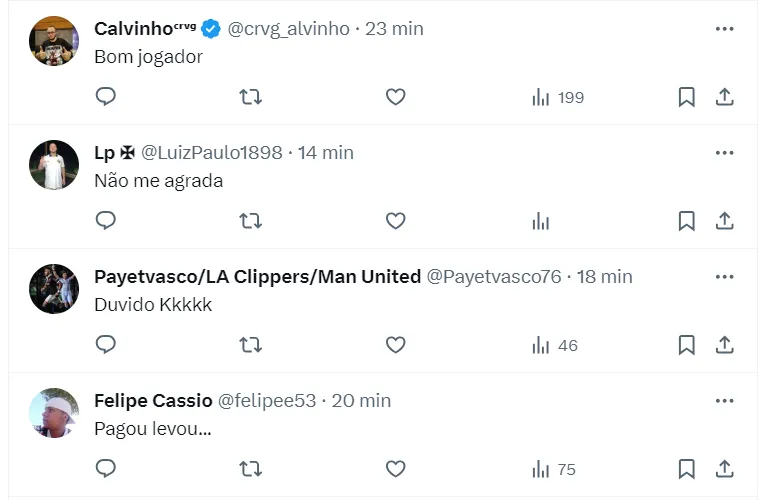Reply to Lp's "Não me agrada" tweet
Screen dimensions: 770x500
click(106, 221)
